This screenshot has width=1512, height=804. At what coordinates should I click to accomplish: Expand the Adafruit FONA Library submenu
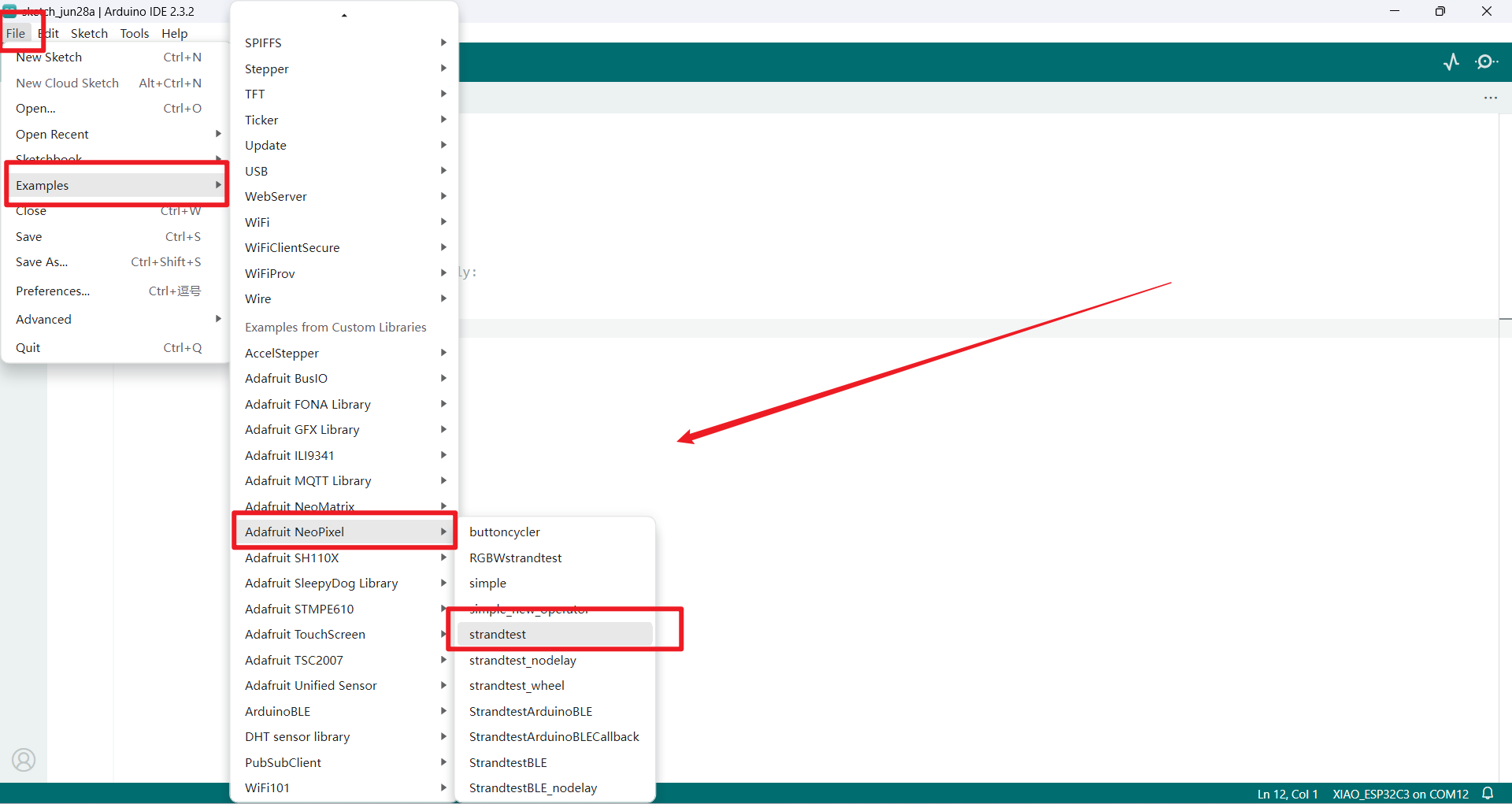pyautogui.click(x=344, y=404)
